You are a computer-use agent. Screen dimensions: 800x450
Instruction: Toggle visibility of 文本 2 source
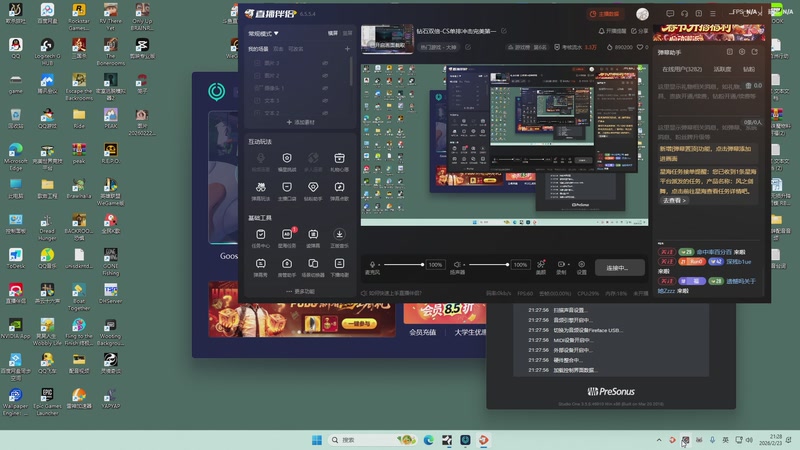[x=325, y=113]
